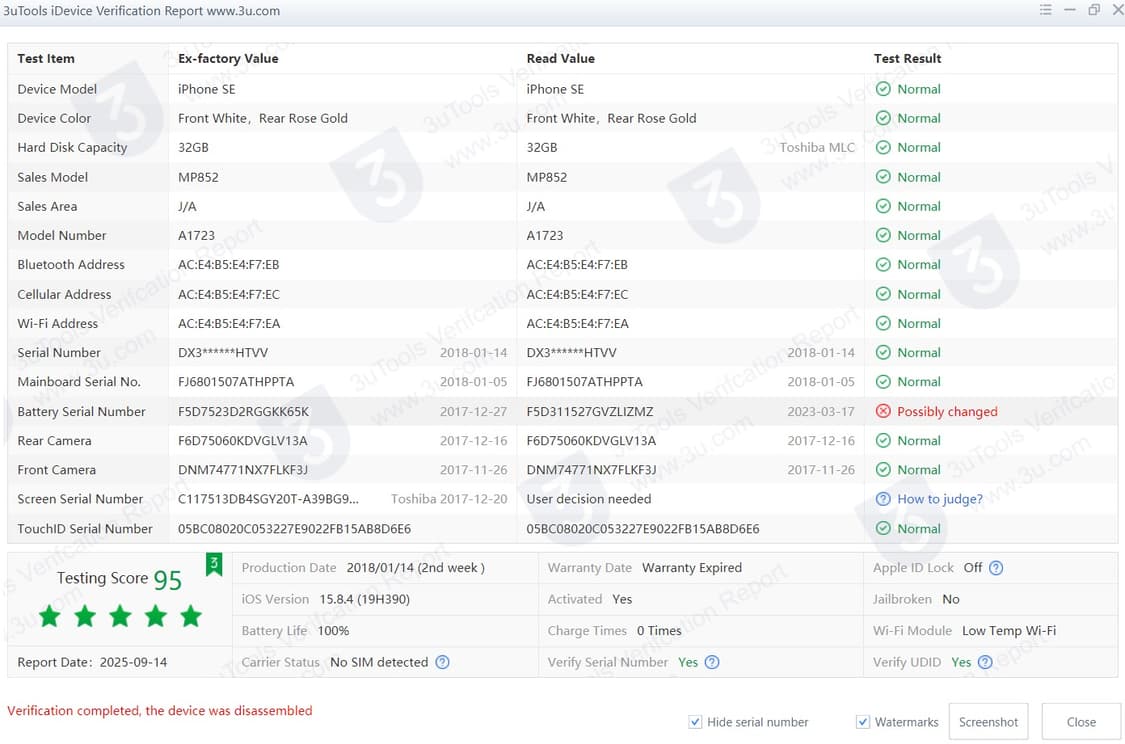This screenshot has height=744, width=1125.
Task: Click the Sales Model ex-factory value MP852
Action: [x=198, y=177]
